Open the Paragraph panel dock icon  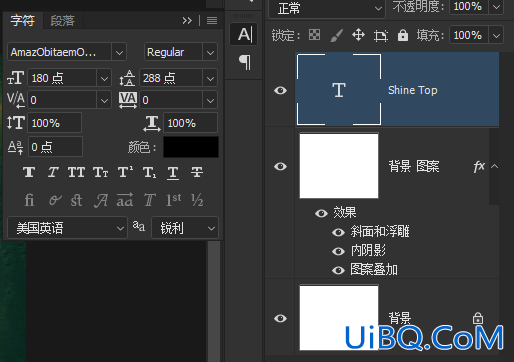[245, 62]
